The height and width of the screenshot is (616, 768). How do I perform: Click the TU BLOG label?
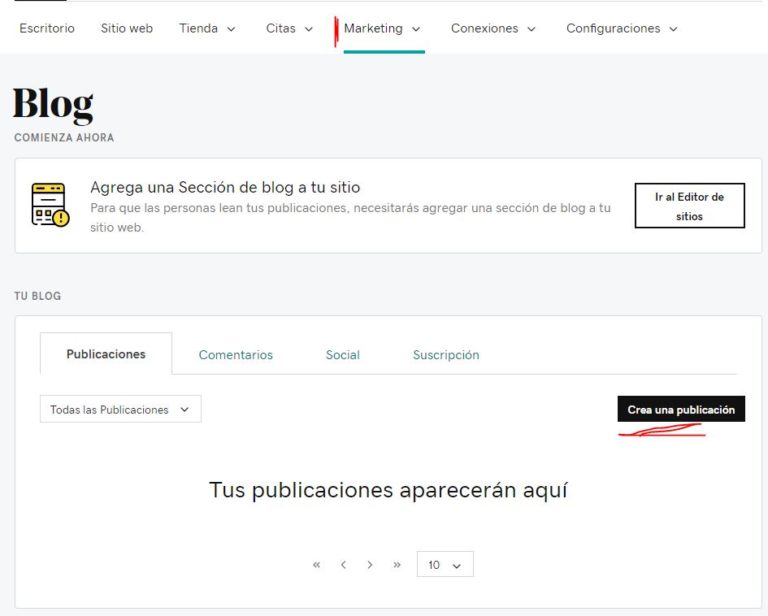coord(38,296)
